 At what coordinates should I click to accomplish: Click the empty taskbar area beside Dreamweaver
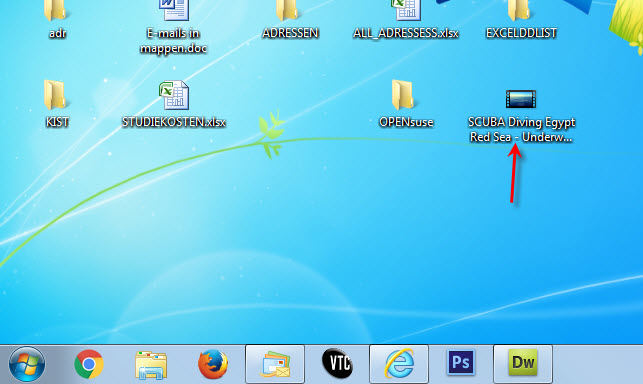[598, 364]
